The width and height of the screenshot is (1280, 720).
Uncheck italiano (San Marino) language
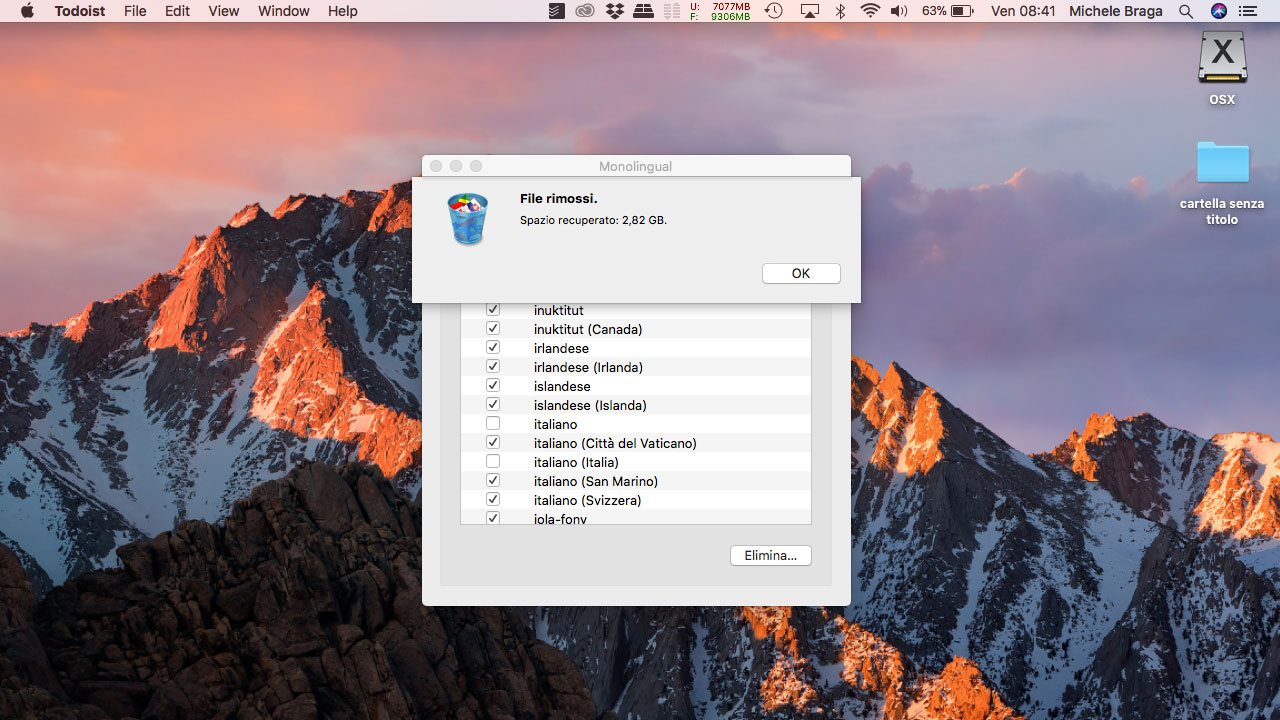click(x=493, y=481)
